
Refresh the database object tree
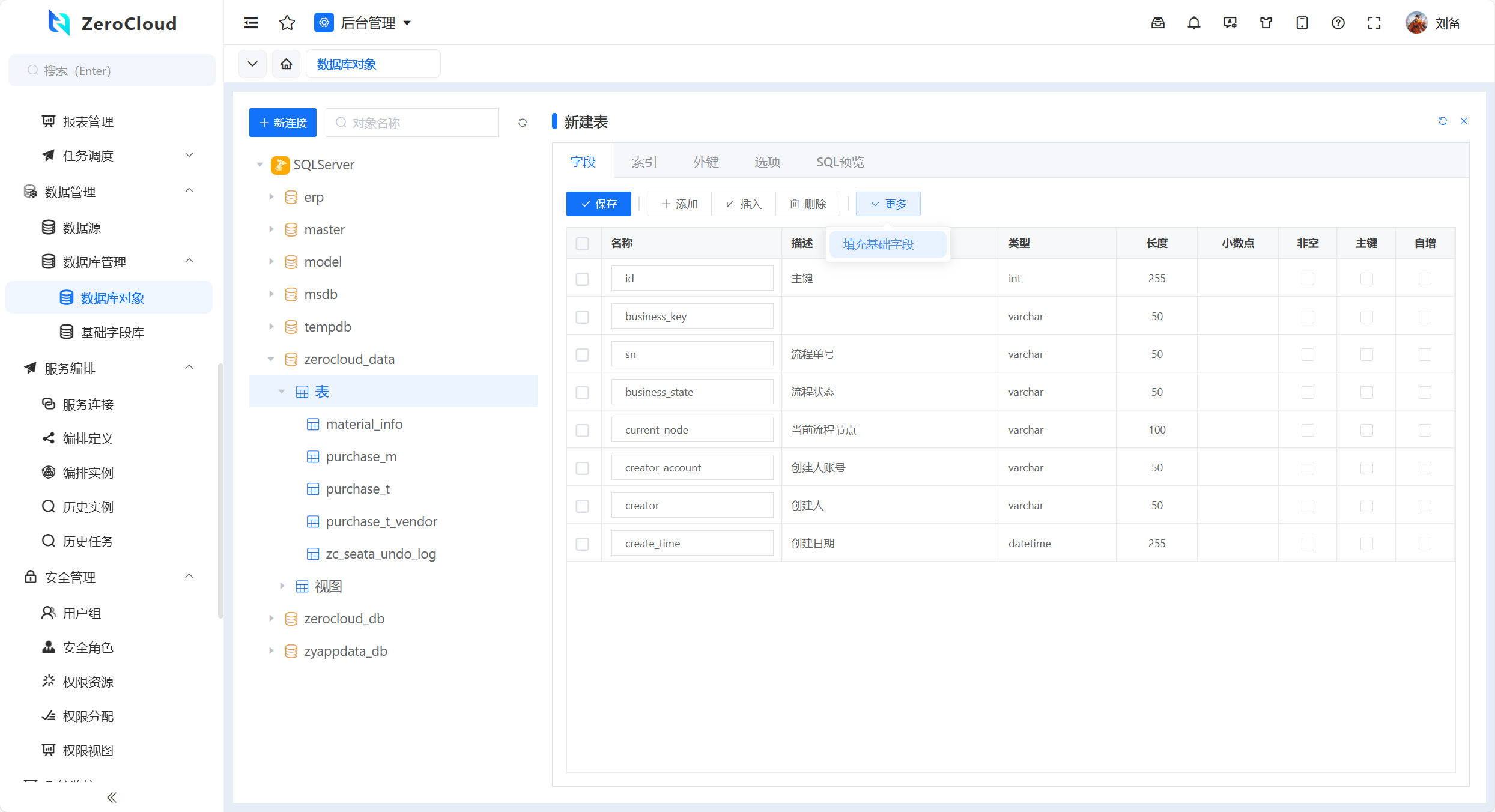point(523,123)
